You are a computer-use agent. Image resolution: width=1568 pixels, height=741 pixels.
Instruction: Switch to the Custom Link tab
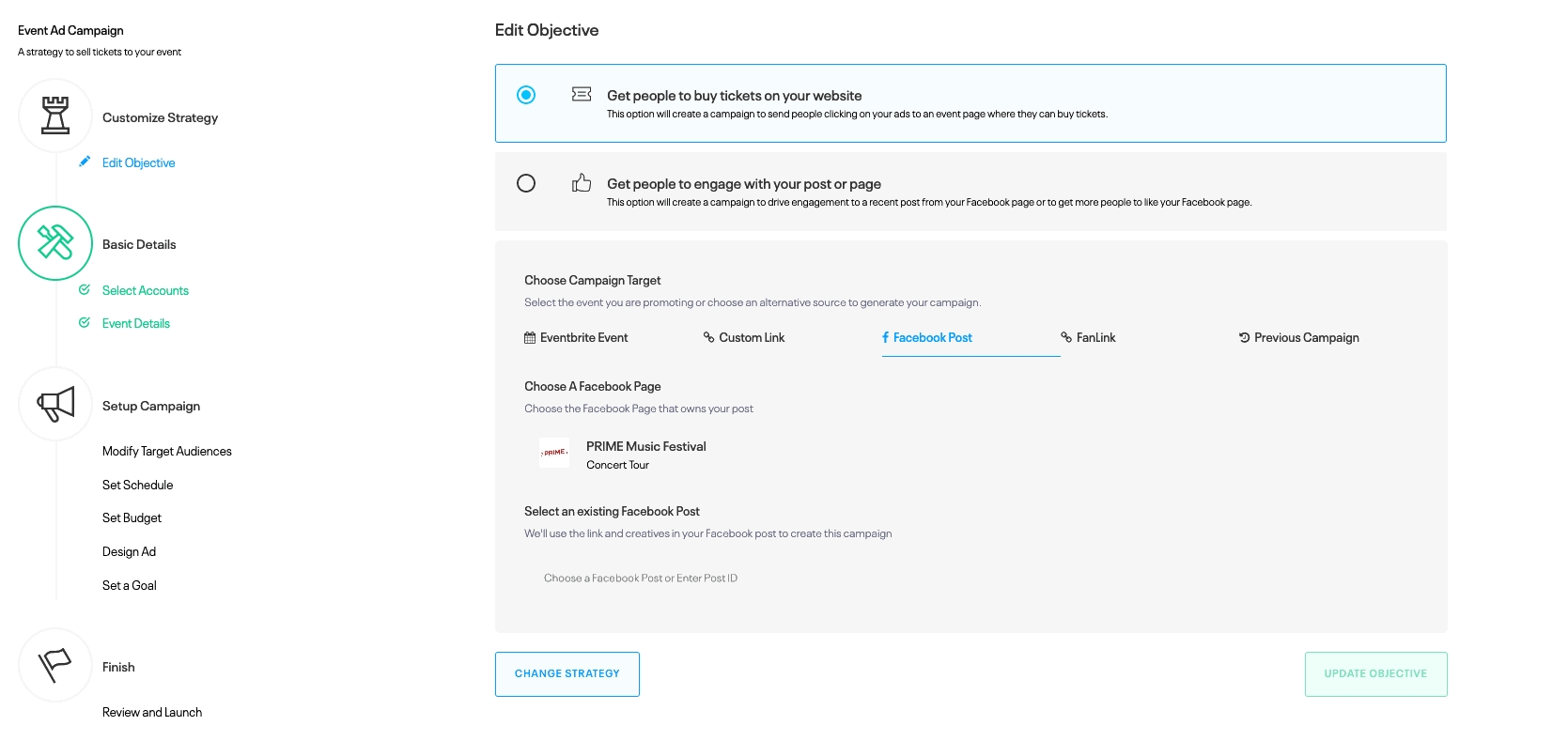744,338
